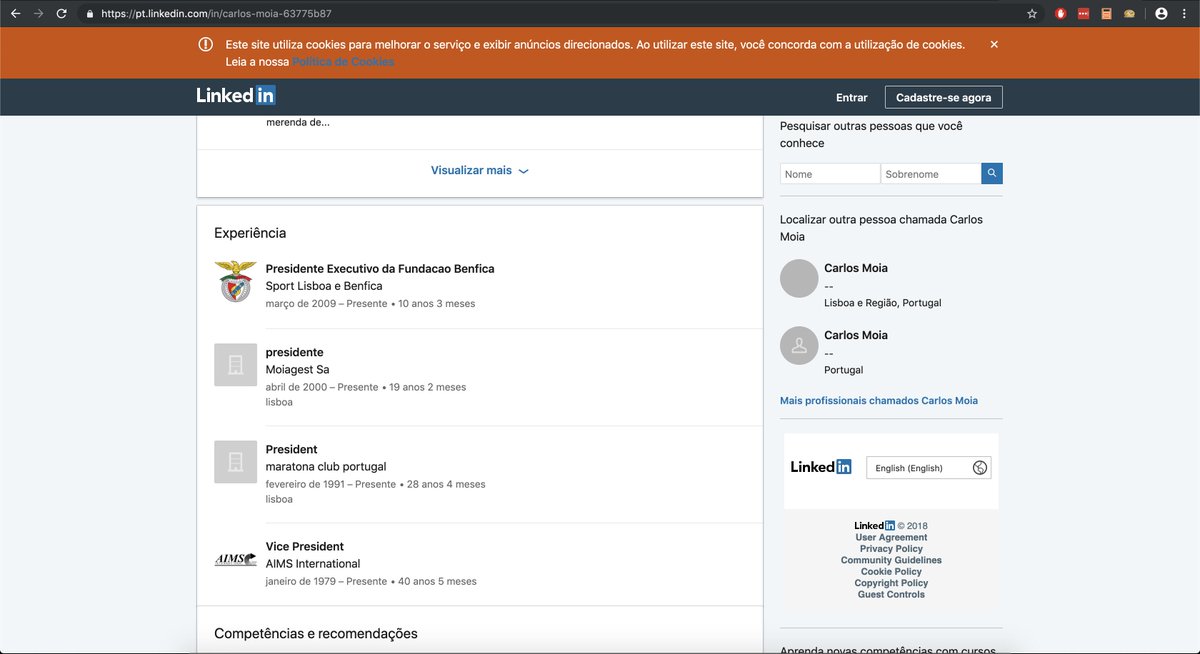Click the text fevereiro de 1991 – Presente
1200x654 pixels.
coord(331,484)
